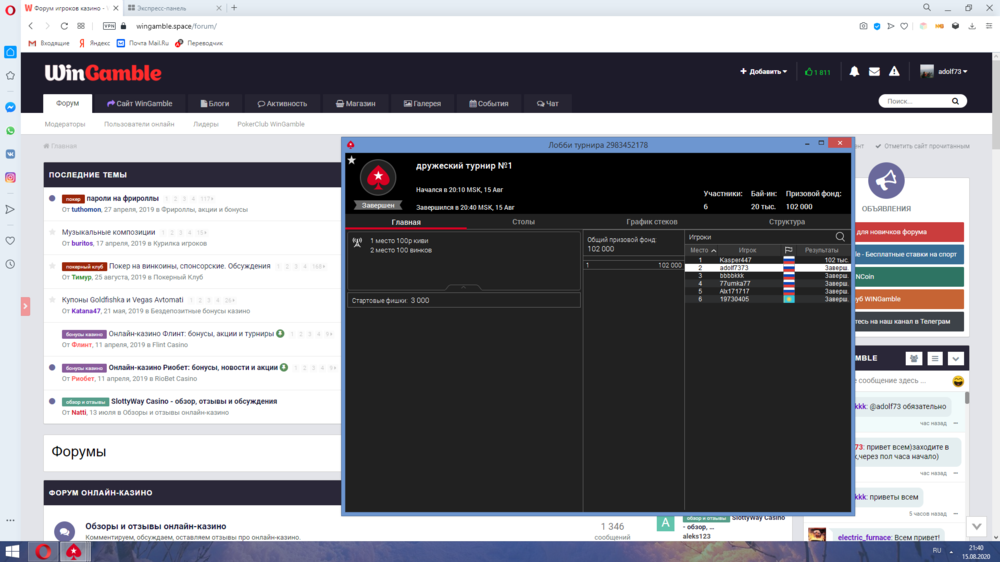Open player search magnifier in Игроки panel
The width and height of the screenshot is (1000, 562).
[840, 237]
